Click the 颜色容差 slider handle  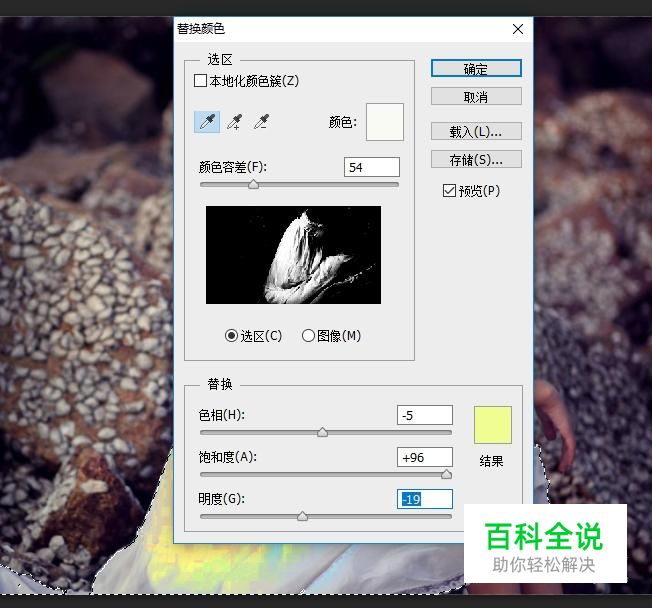(254, 184)
